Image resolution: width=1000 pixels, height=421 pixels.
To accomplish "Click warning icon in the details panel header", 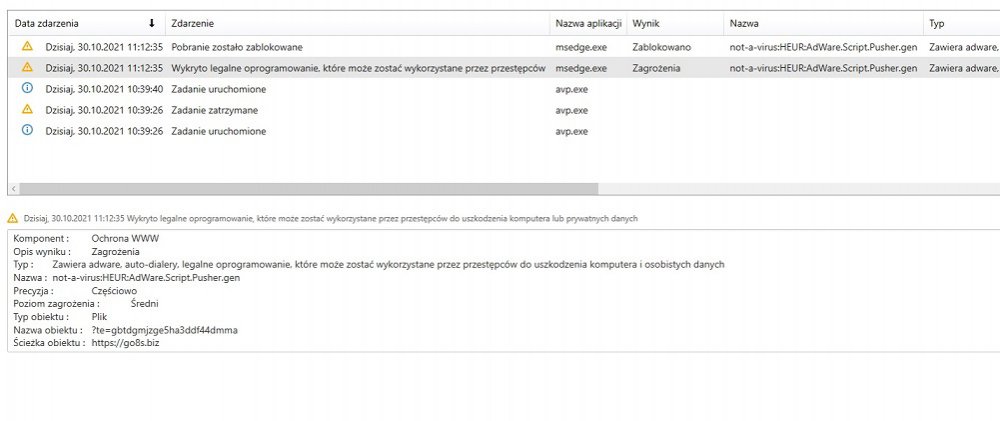I will coord(12,218).
